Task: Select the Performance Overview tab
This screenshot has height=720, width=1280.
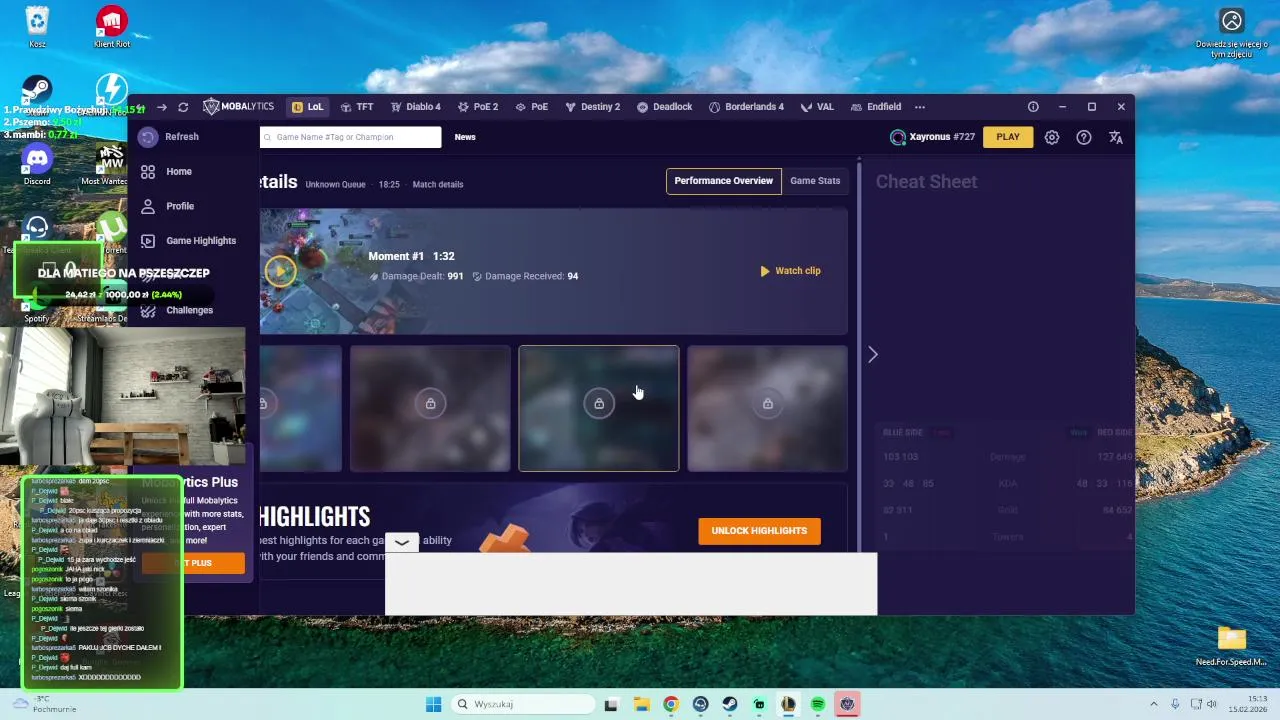Action: point(723,181)
